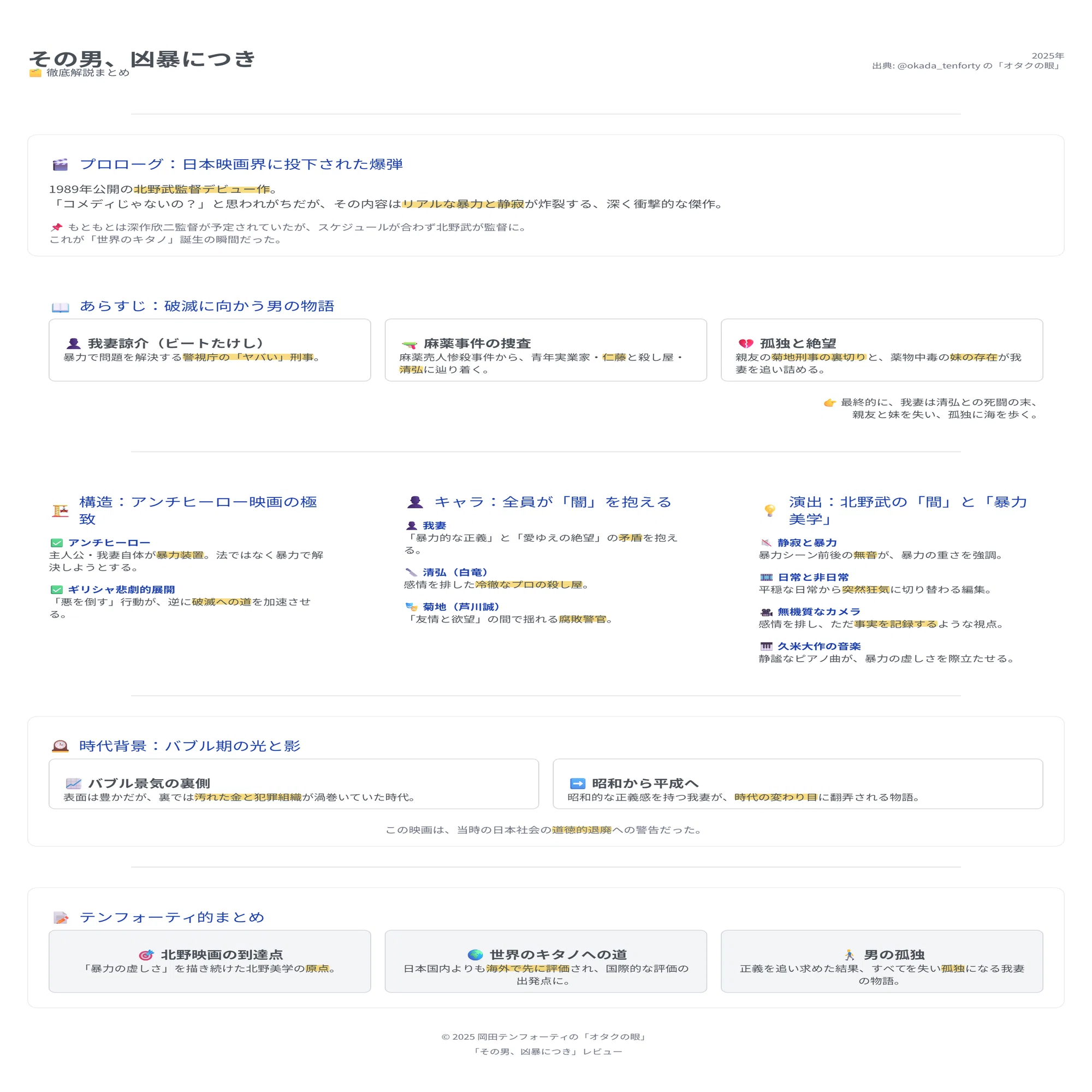Click the pushpin icon before もともとは深作欣二監督
The width and height of the screenshot is (1092, 1092).
[x=57, y=227]
